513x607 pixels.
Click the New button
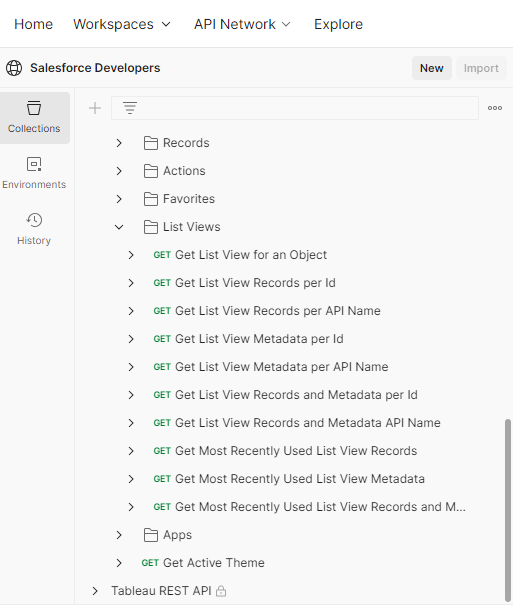coord(432,68)
